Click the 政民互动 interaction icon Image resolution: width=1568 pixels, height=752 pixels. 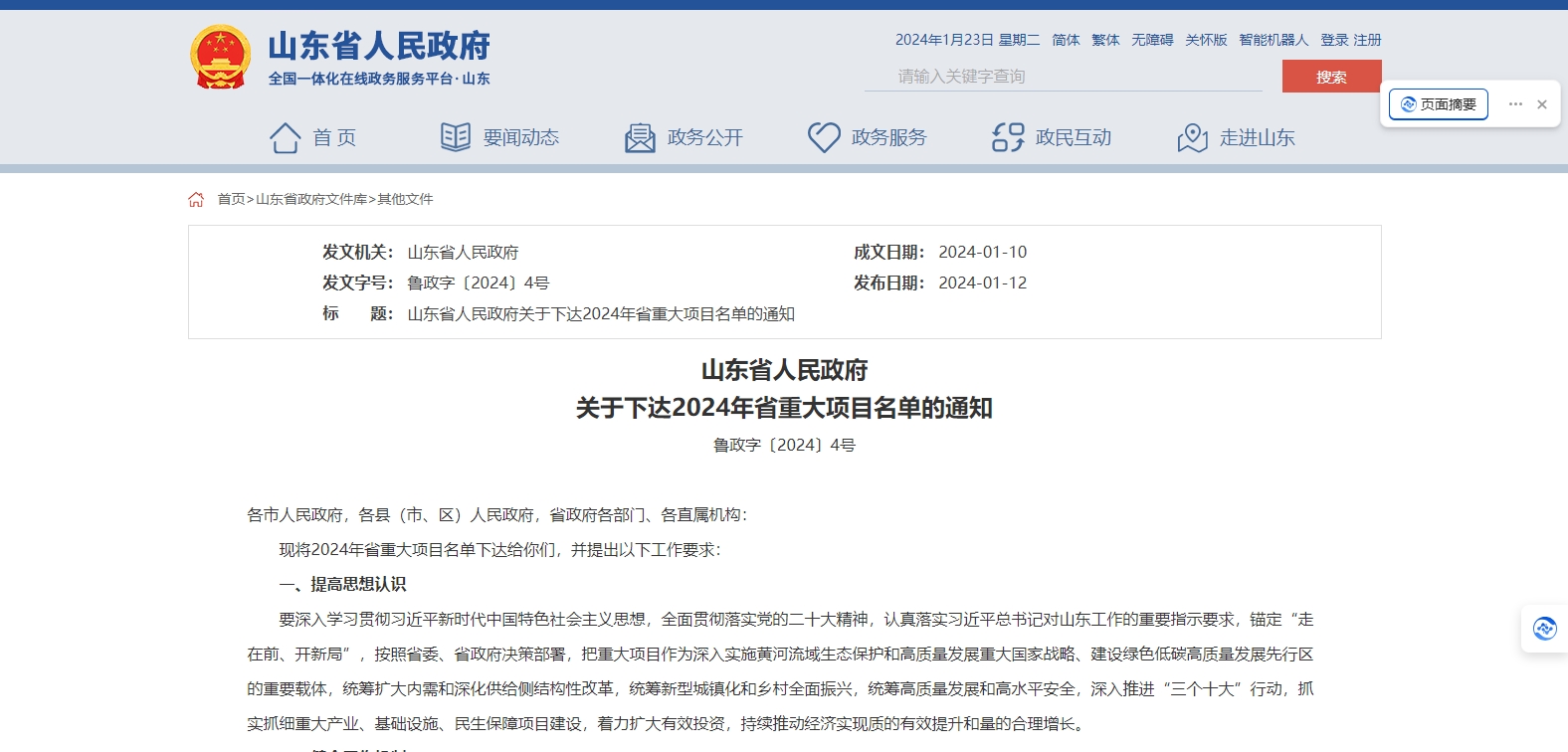click(x=1008, y=137)
